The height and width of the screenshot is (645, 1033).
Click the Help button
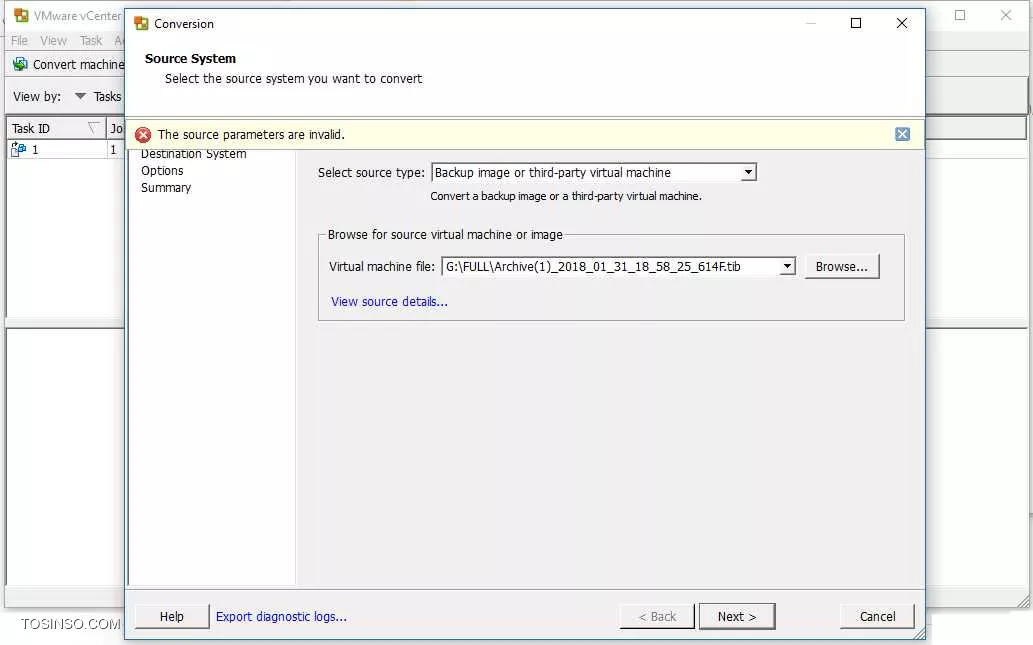tap(171, 617)
